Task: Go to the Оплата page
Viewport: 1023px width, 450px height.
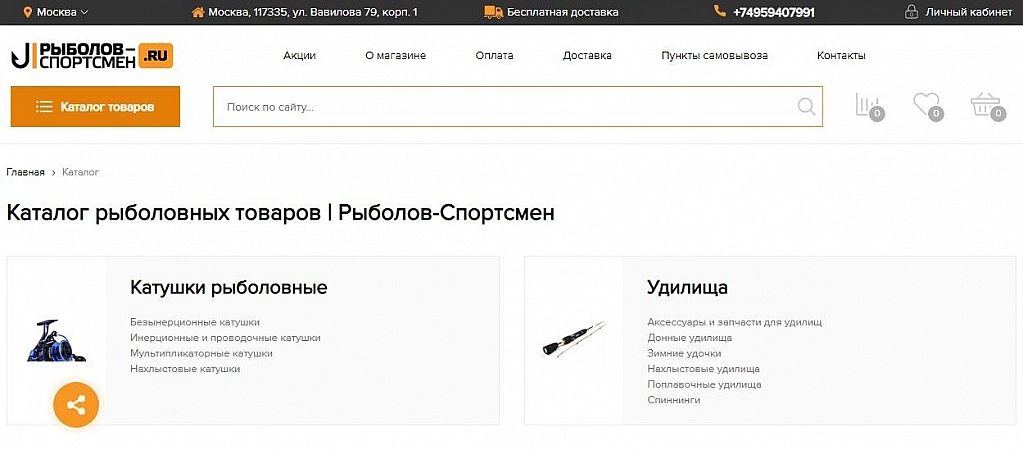Action: click(x=494, y=56)
